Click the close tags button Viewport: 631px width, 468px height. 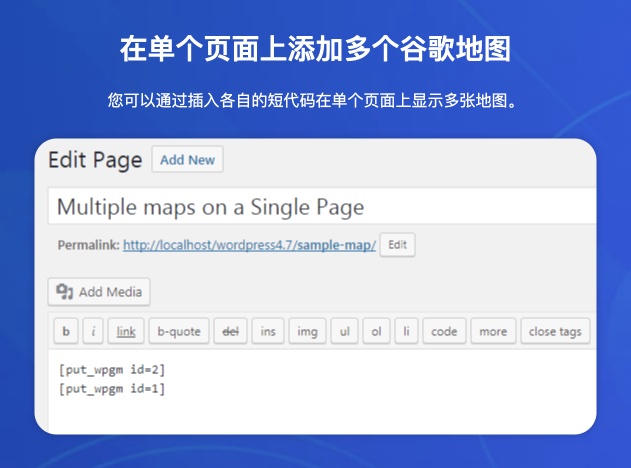coord(555,331)
